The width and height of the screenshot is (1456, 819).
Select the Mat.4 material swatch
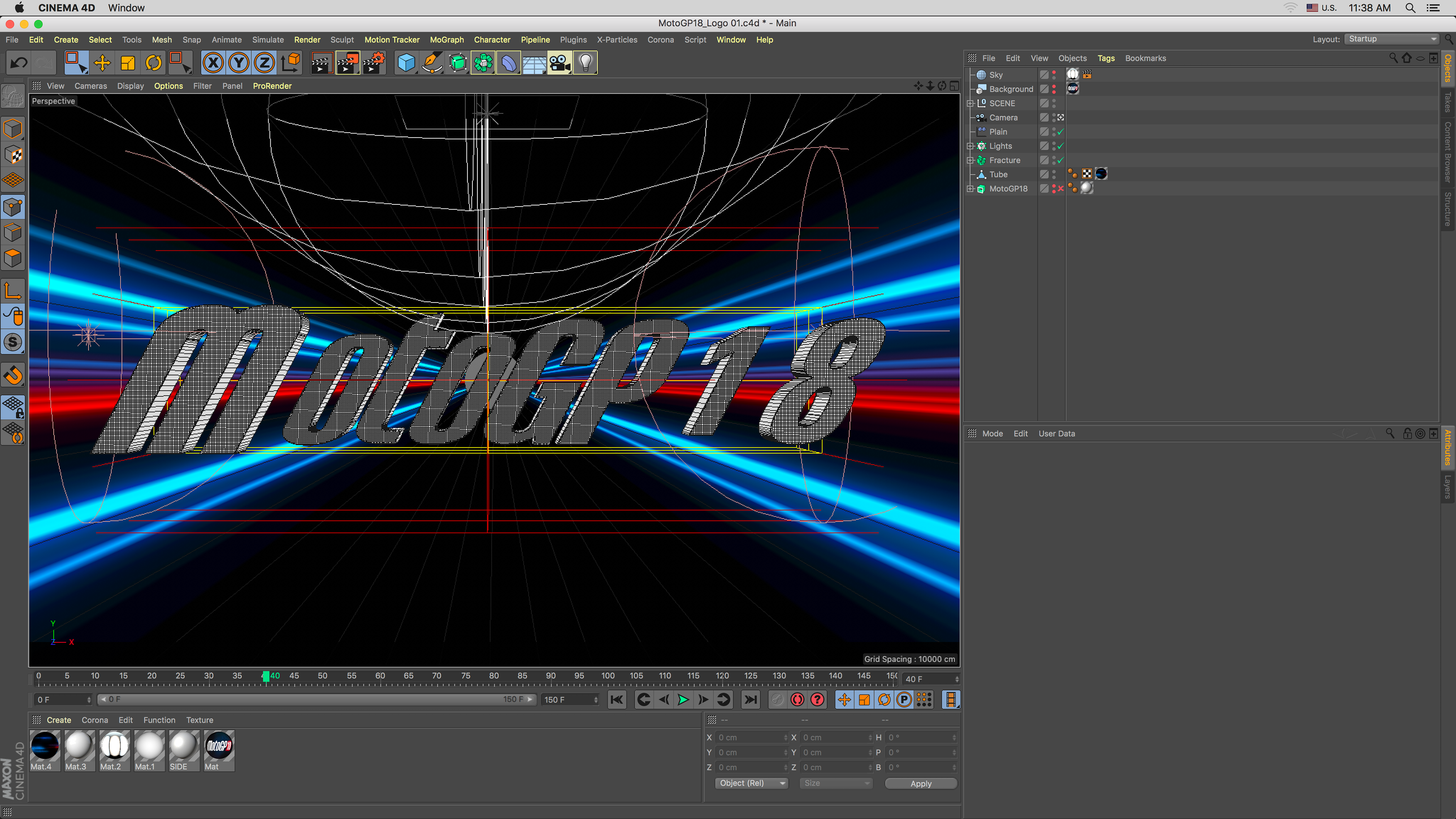pyautogui.click(x=45, y=751)
